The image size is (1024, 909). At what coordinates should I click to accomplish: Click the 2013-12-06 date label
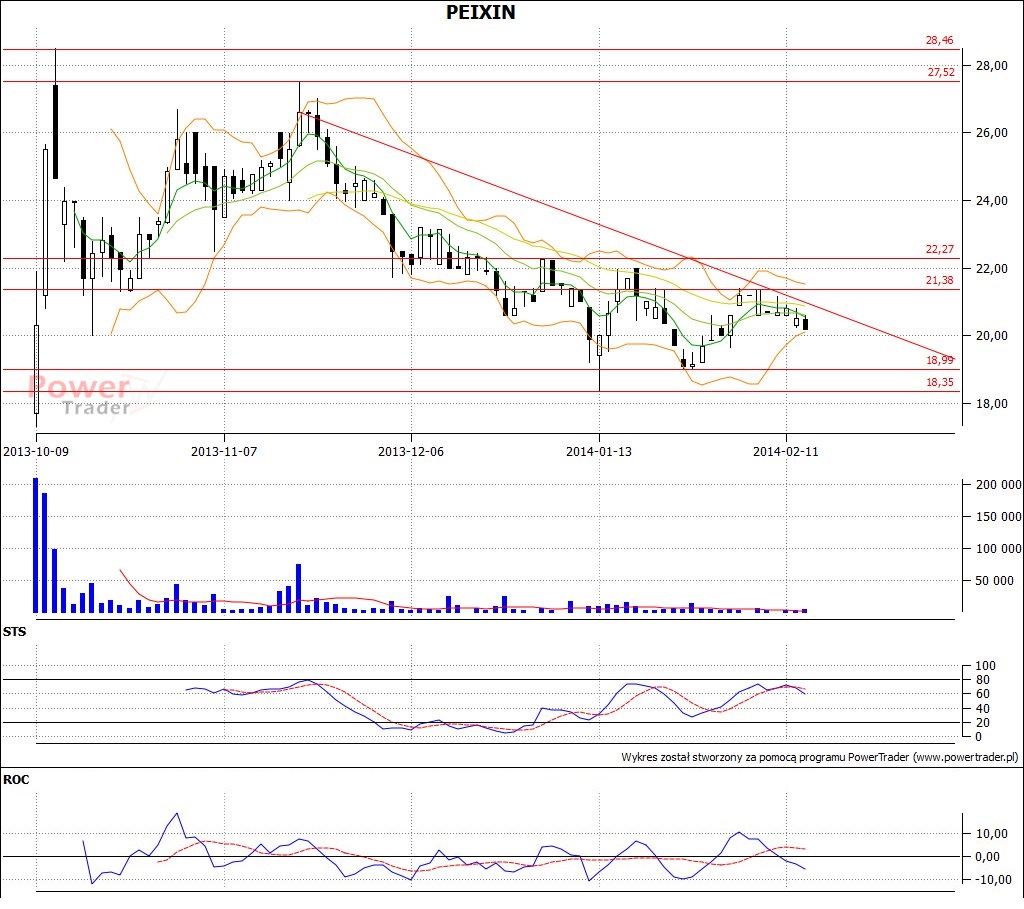(411, 452)
